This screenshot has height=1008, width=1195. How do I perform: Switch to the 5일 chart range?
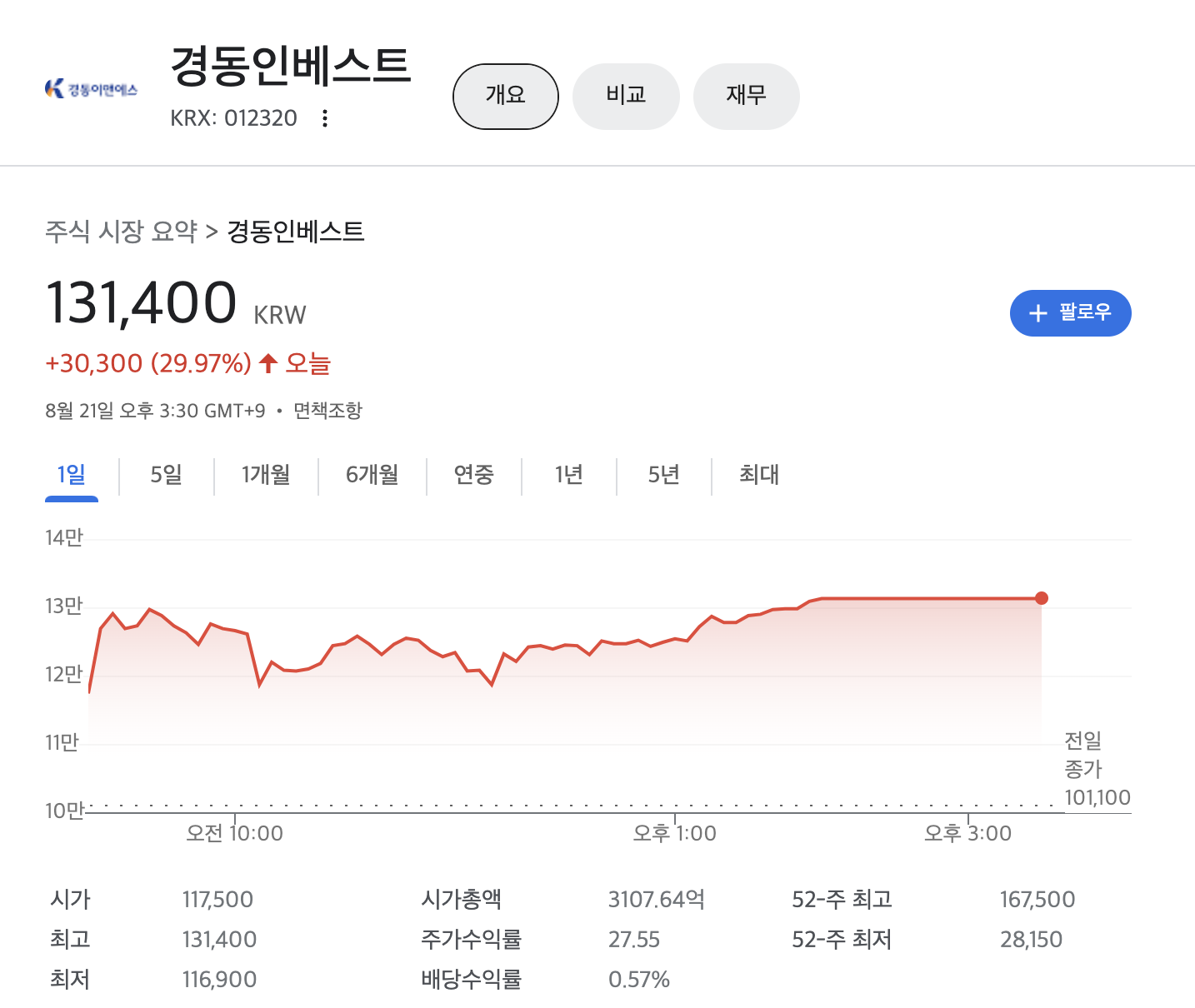[166, 475]
